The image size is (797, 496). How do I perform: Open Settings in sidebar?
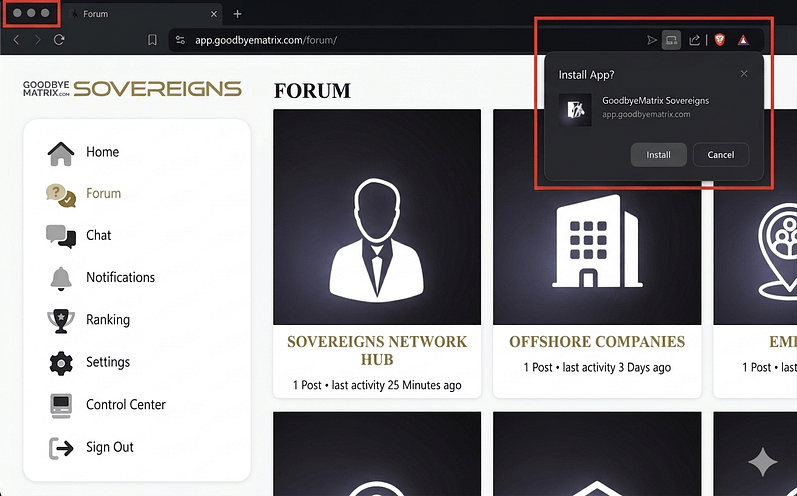pyautogui.click(x=108, y=362)
